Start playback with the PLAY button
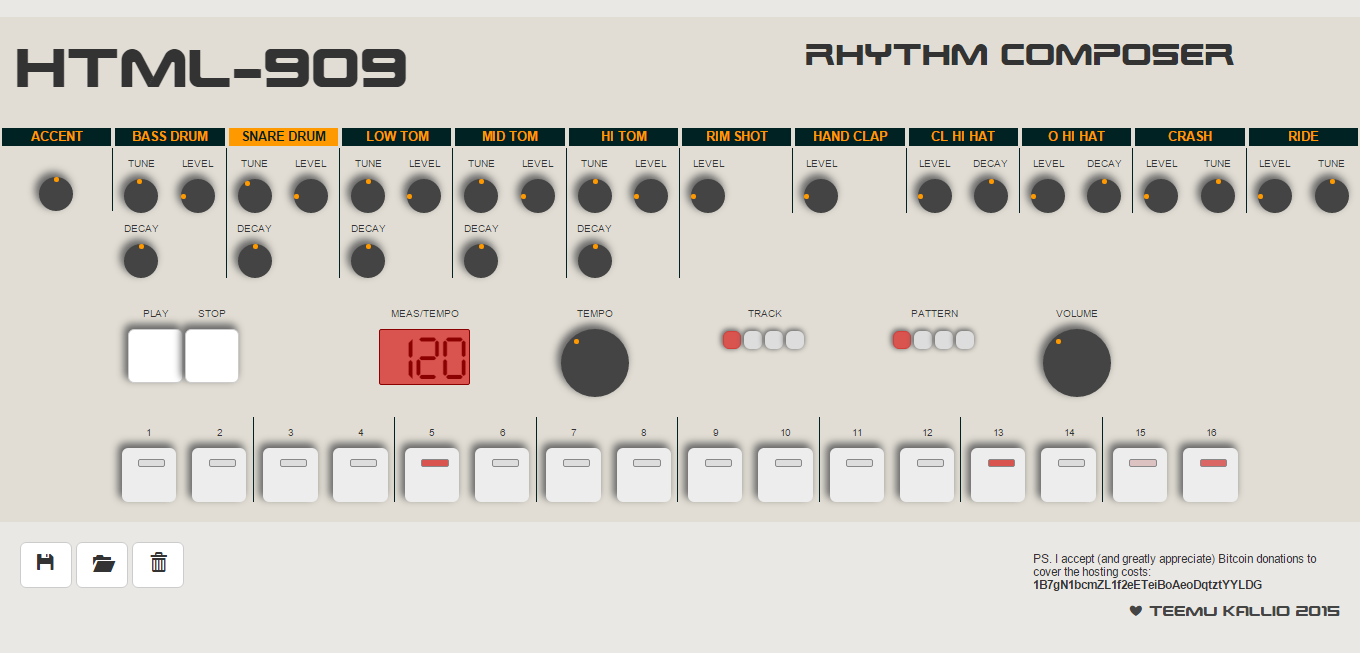 155,356
